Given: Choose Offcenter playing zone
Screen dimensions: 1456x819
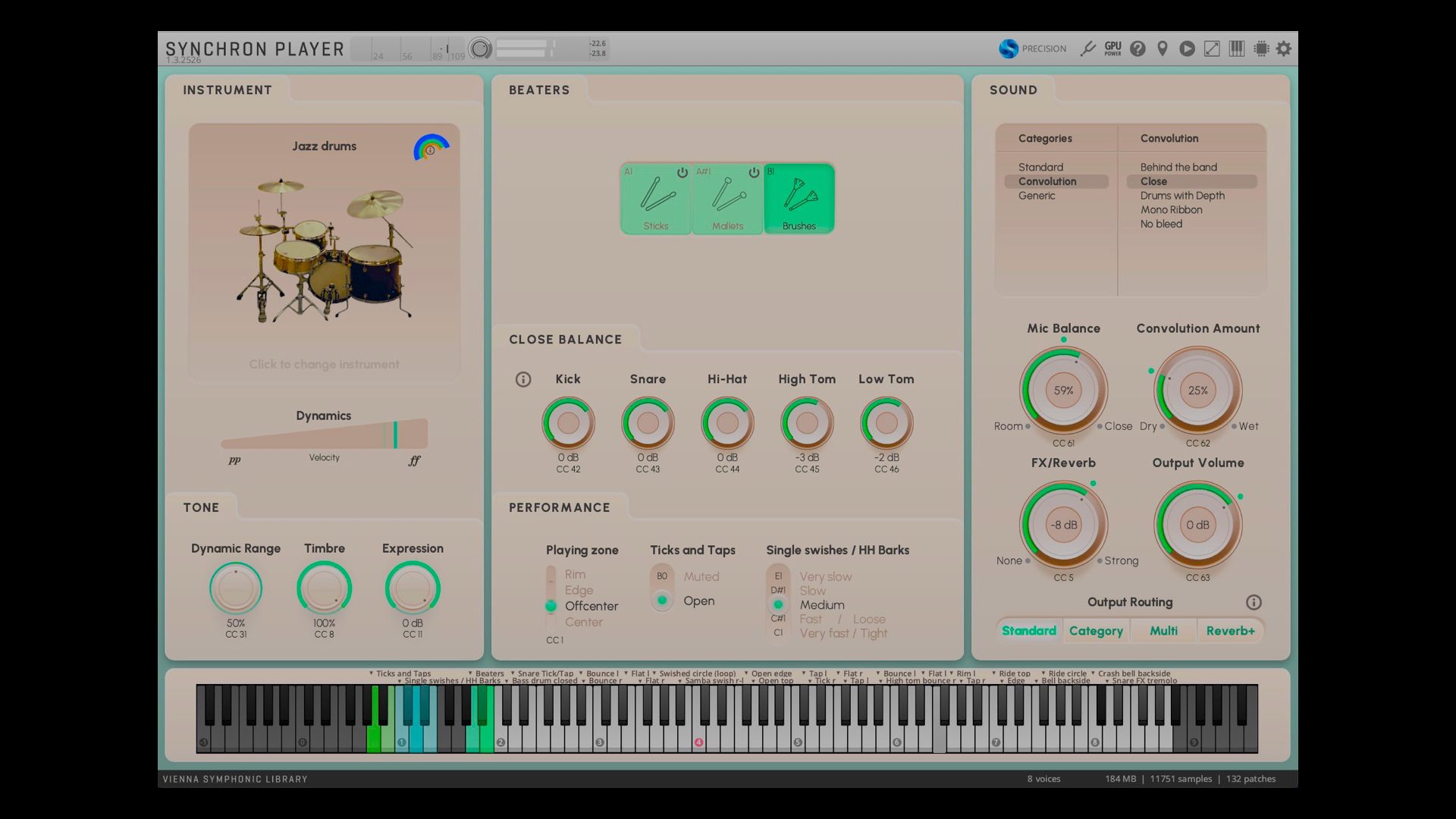Looking at the screenshot, I should click(591, 606).
